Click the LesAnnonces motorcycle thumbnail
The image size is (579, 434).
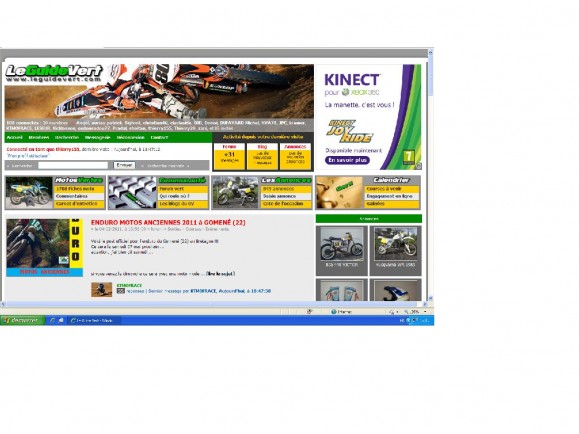pos(236,193)
